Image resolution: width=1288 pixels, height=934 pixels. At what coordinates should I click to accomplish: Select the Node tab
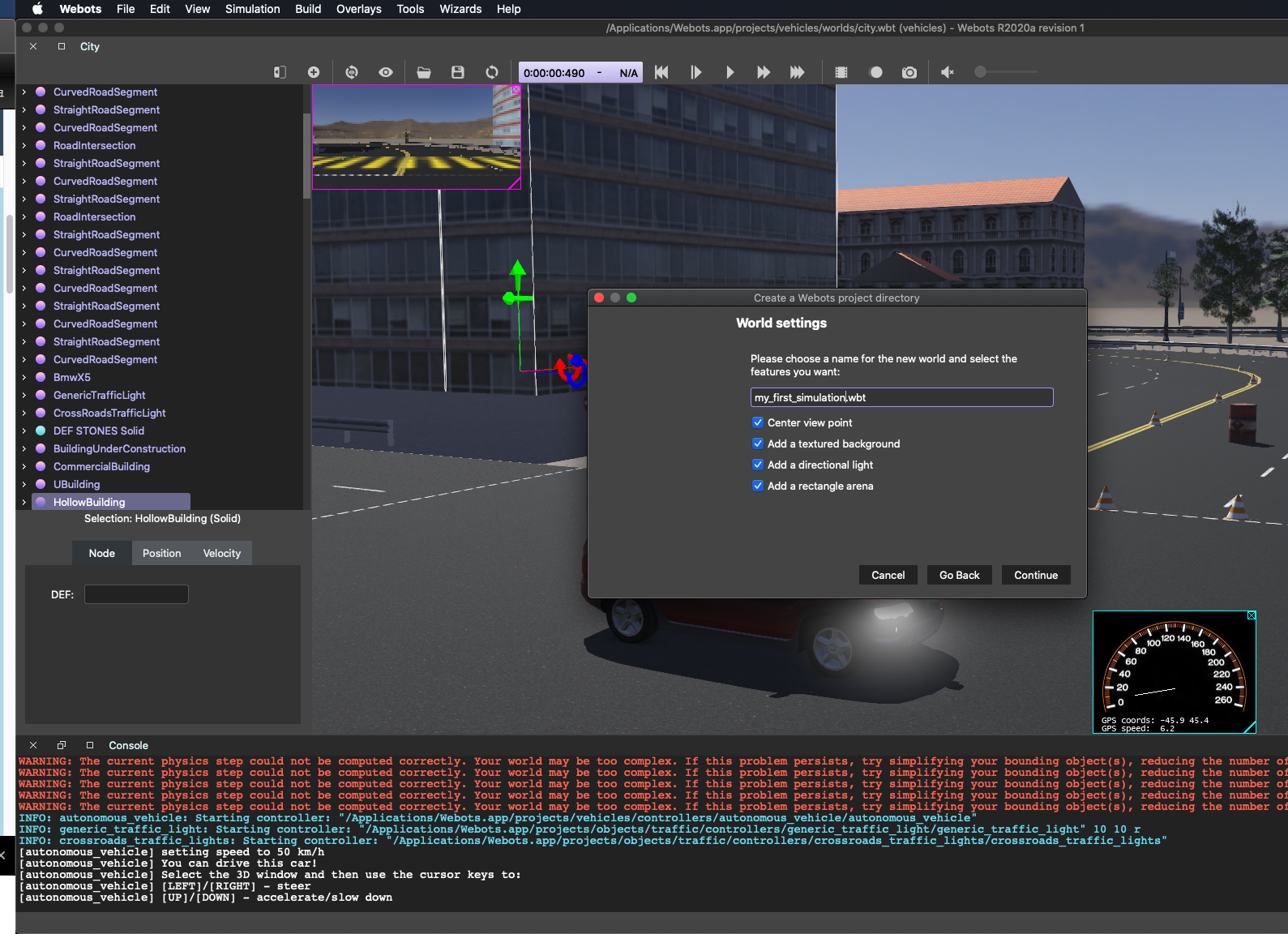[x=101, y=553]
